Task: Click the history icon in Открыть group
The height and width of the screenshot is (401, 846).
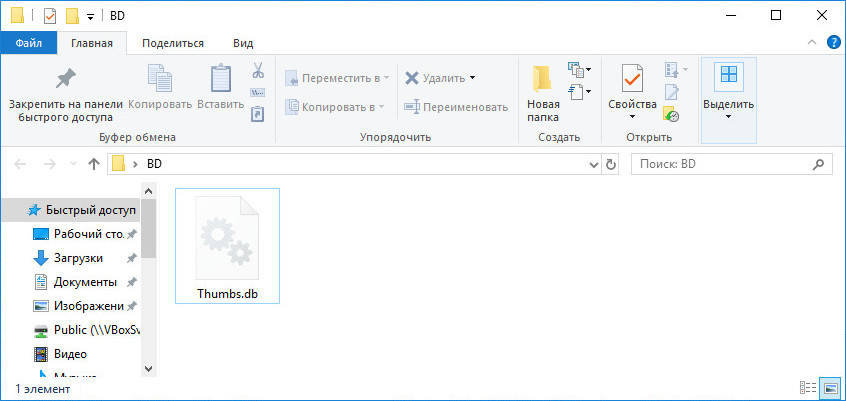Action: [x=671, y=114]
